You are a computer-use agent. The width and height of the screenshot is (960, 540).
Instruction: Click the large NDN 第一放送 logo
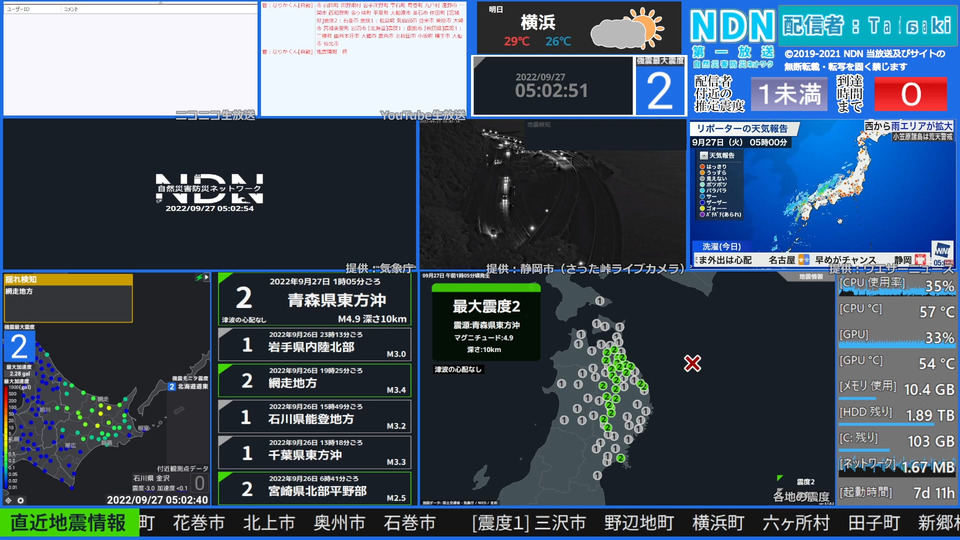click(x=733, y=36)
